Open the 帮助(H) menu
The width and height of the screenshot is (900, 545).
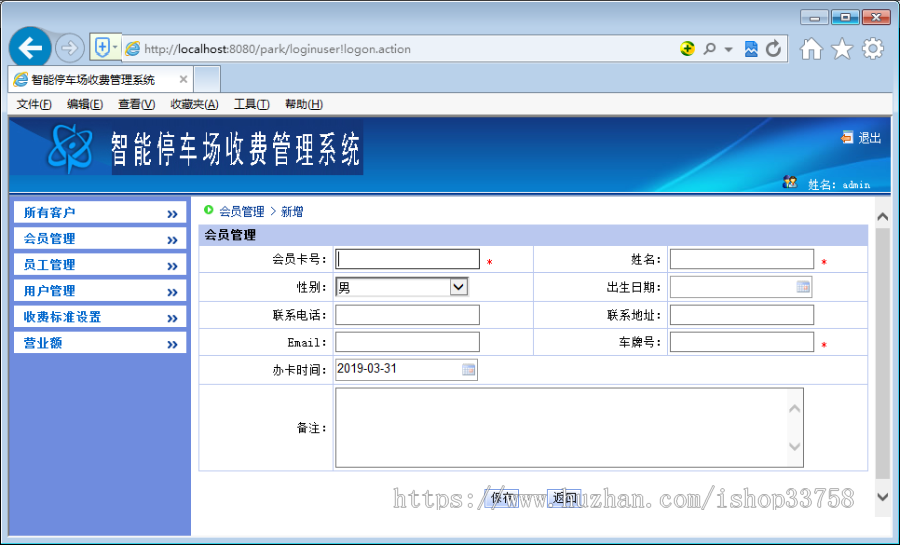tap(304, 104)
